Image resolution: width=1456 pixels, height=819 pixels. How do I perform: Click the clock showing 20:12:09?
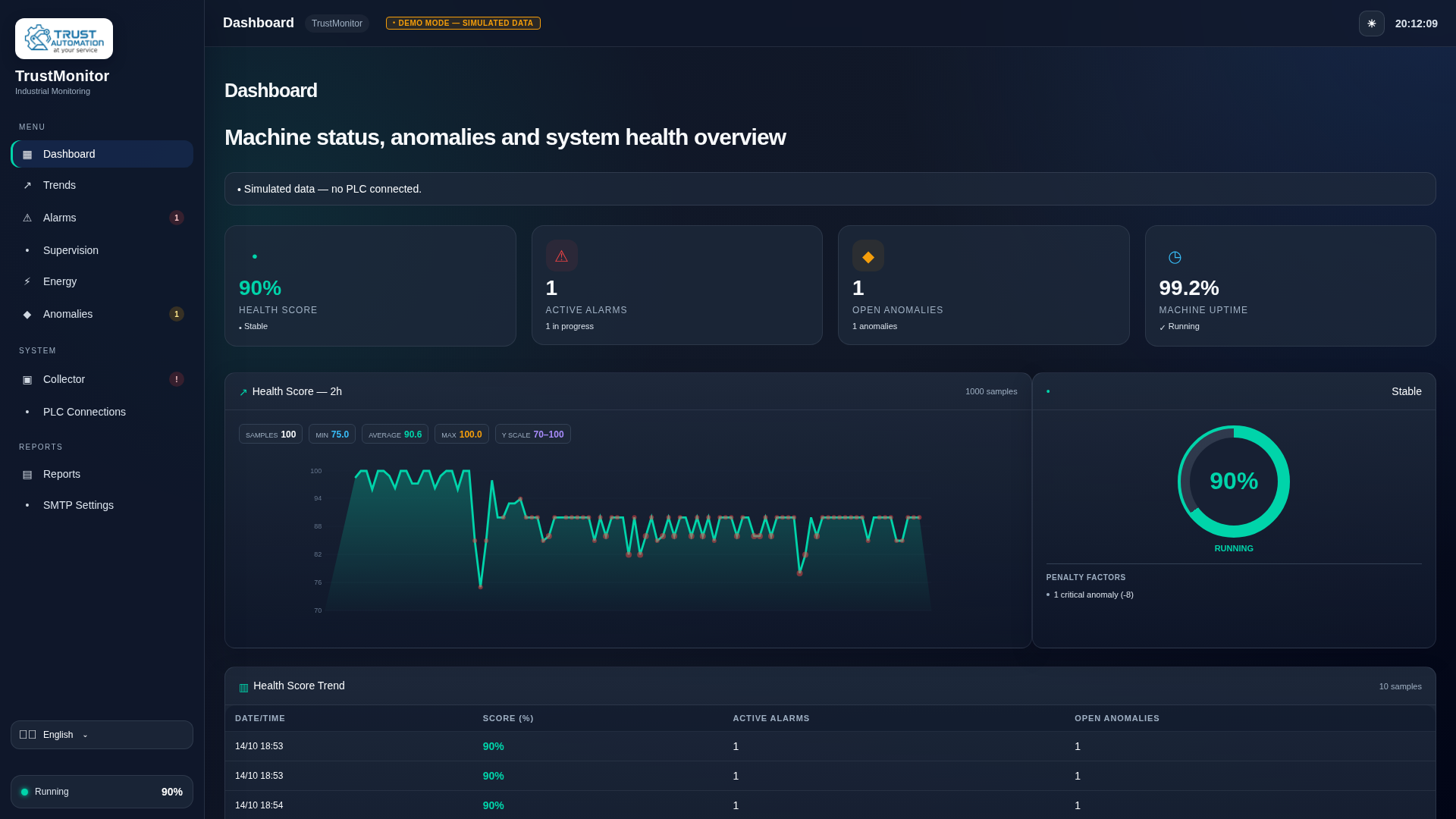pos(1416,24)
